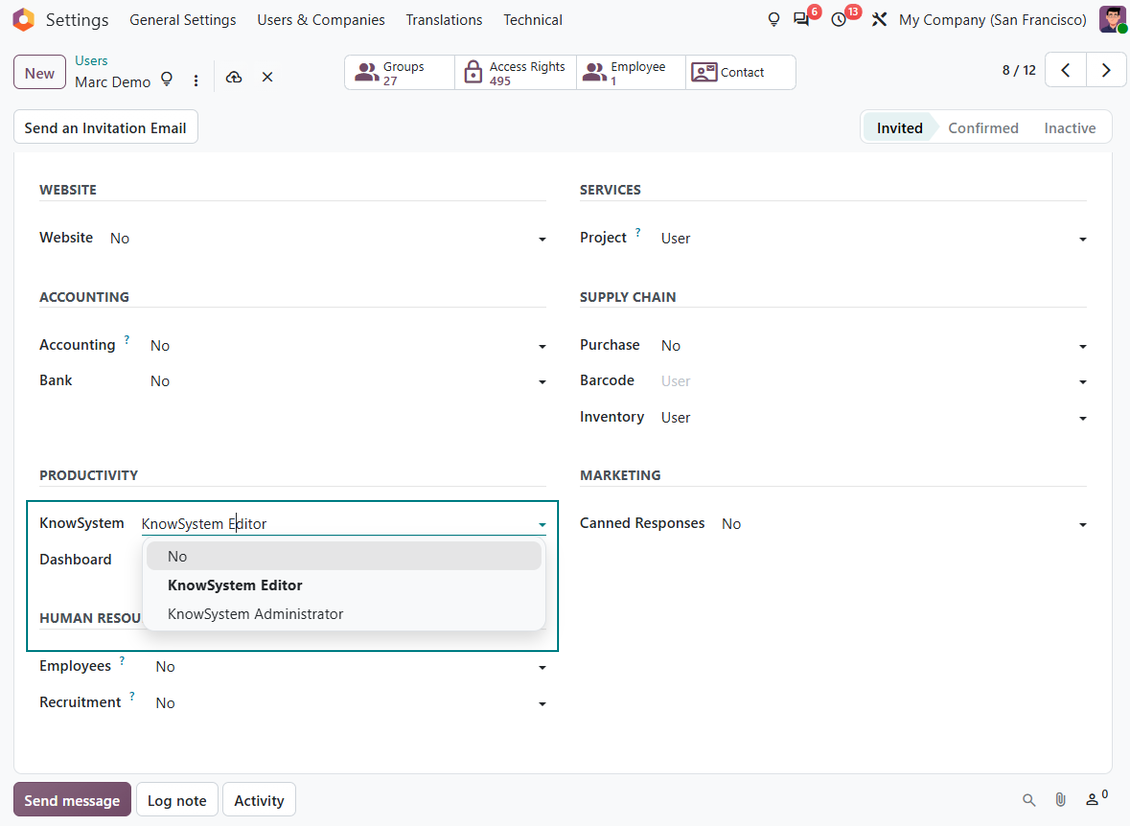
Task: Collapse the KnowSystem dropdown arrow
Action: [x=542, y=525]
